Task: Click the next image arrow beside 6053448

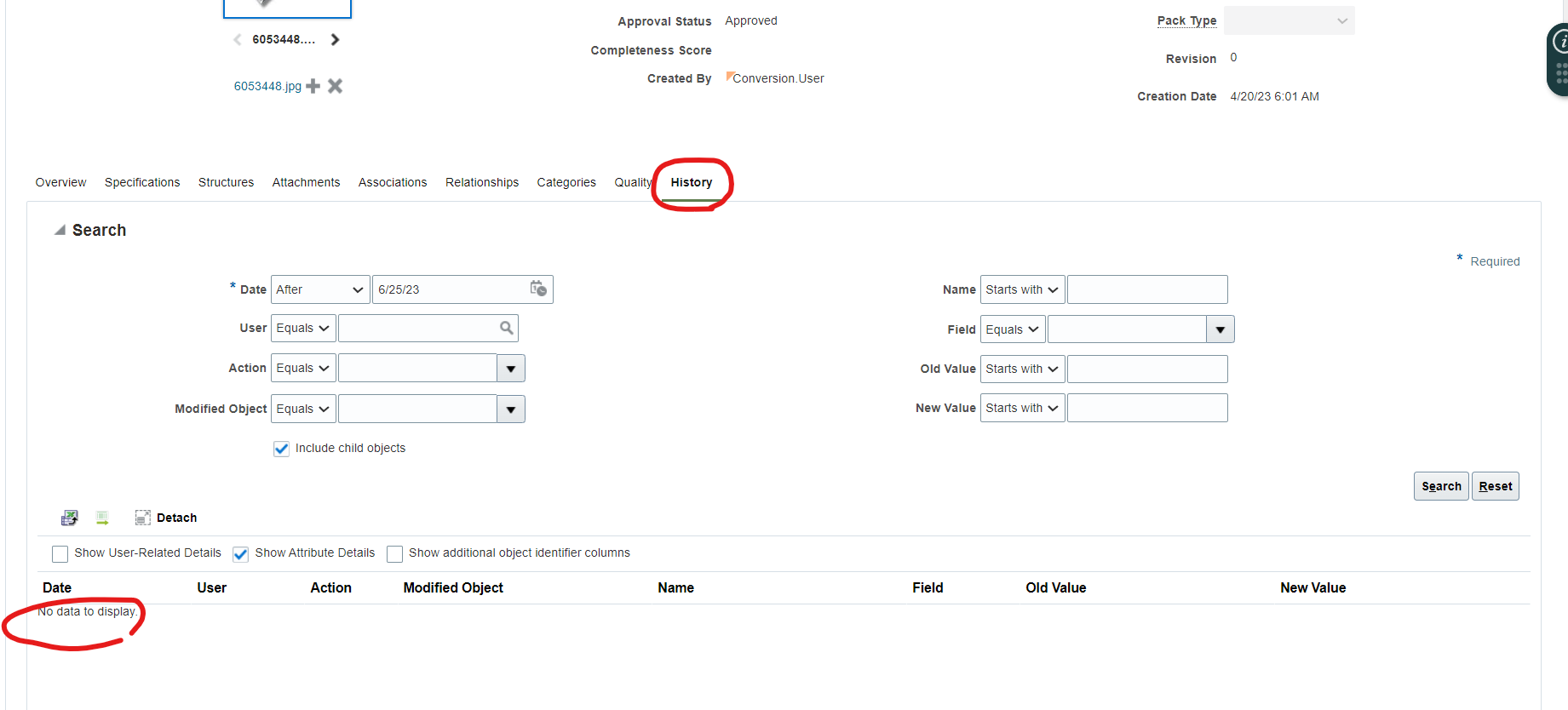Action: tap(335, 39)
